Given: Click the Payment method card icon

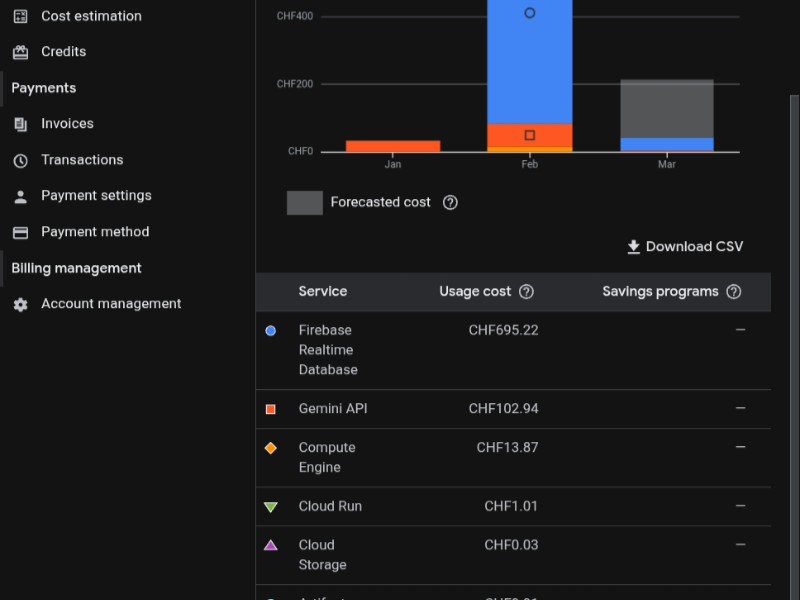Looking at the screenshot, I should [20, 232].
